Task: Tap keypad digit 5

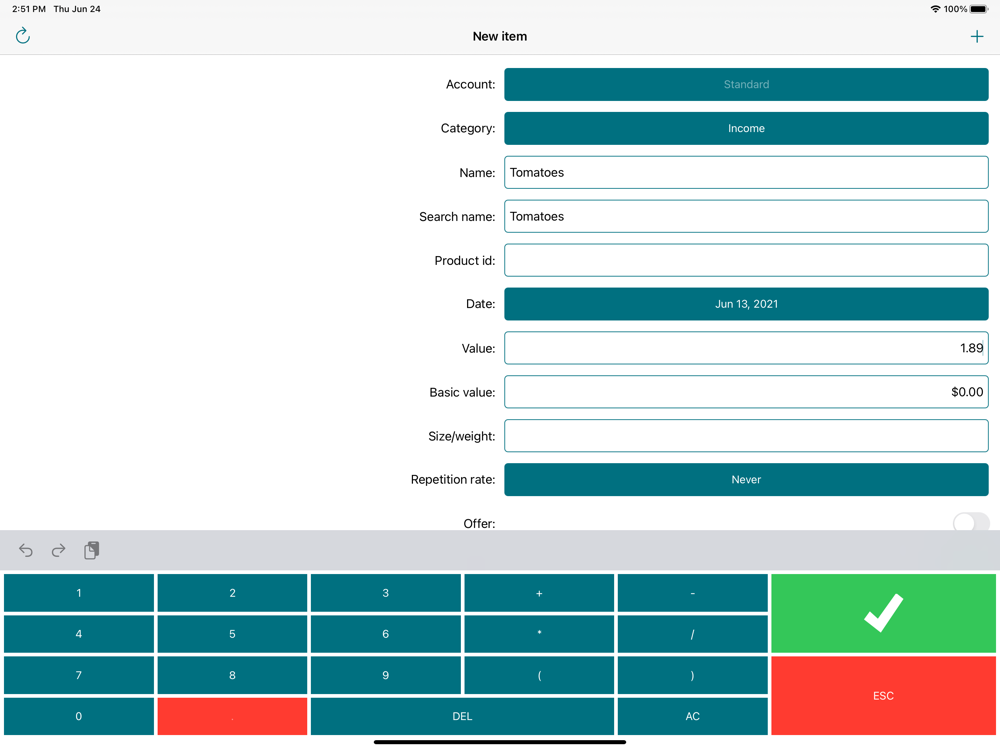Action: [x=232, y=634]
